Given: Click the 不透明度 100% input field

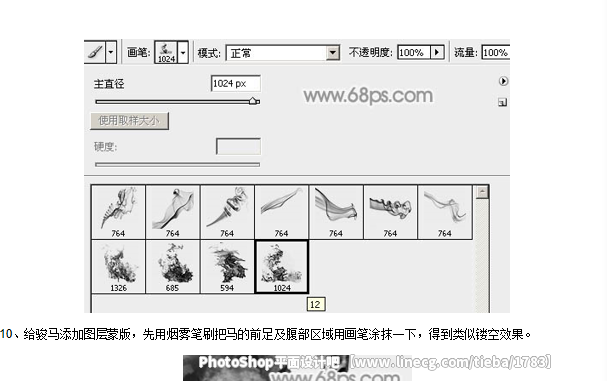Looking at the screenshot, I should [413, 52].
